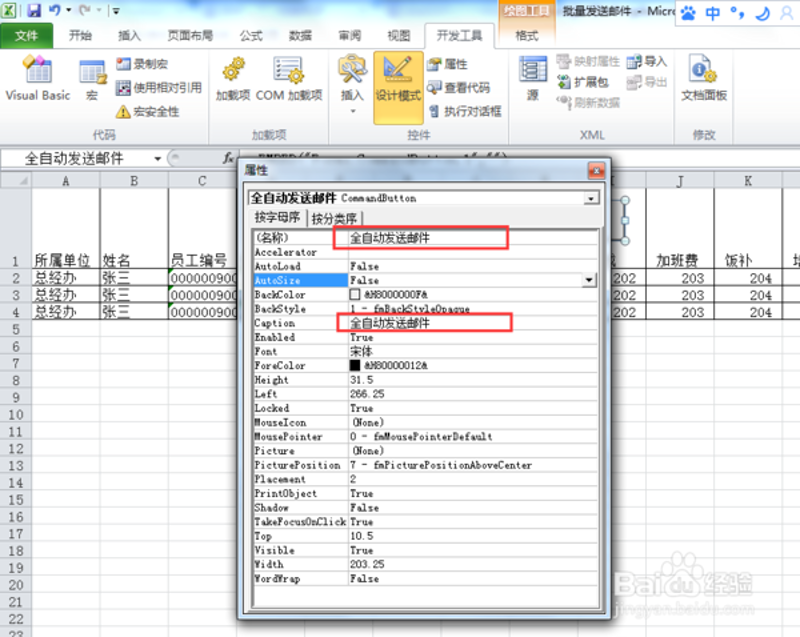Viewport: 800px width, 637px height.
Task: Select the MousePointer property row
Action: click(x=425, y=437)
